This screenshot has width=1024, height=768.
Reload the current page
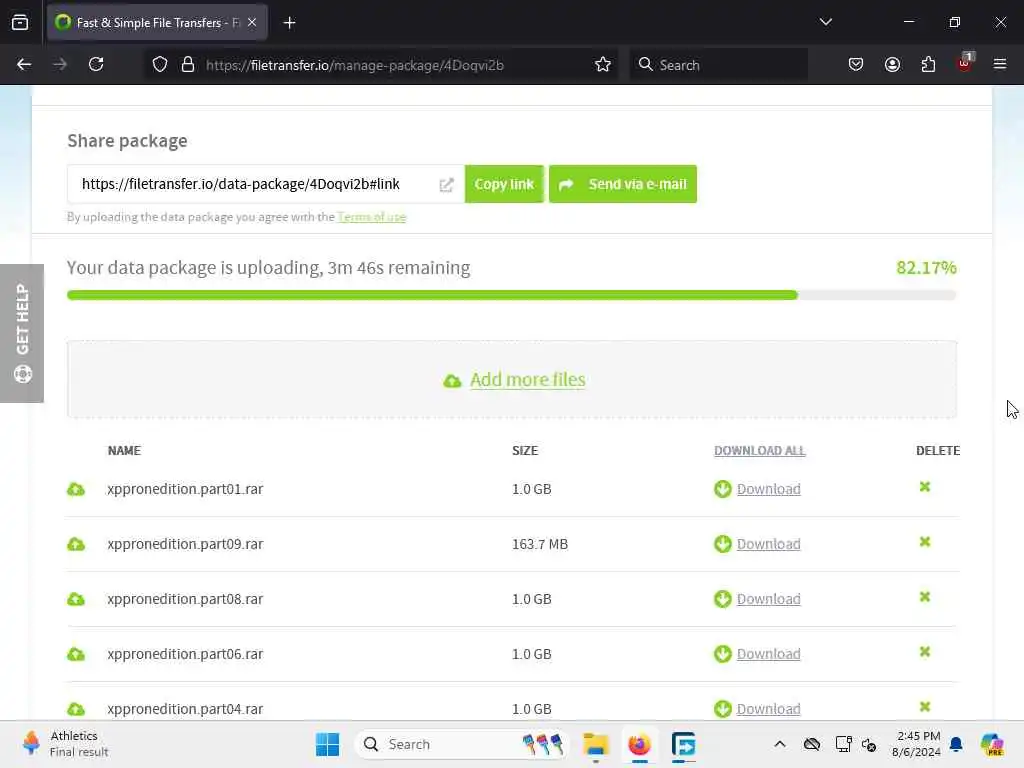tap(96, 64)
